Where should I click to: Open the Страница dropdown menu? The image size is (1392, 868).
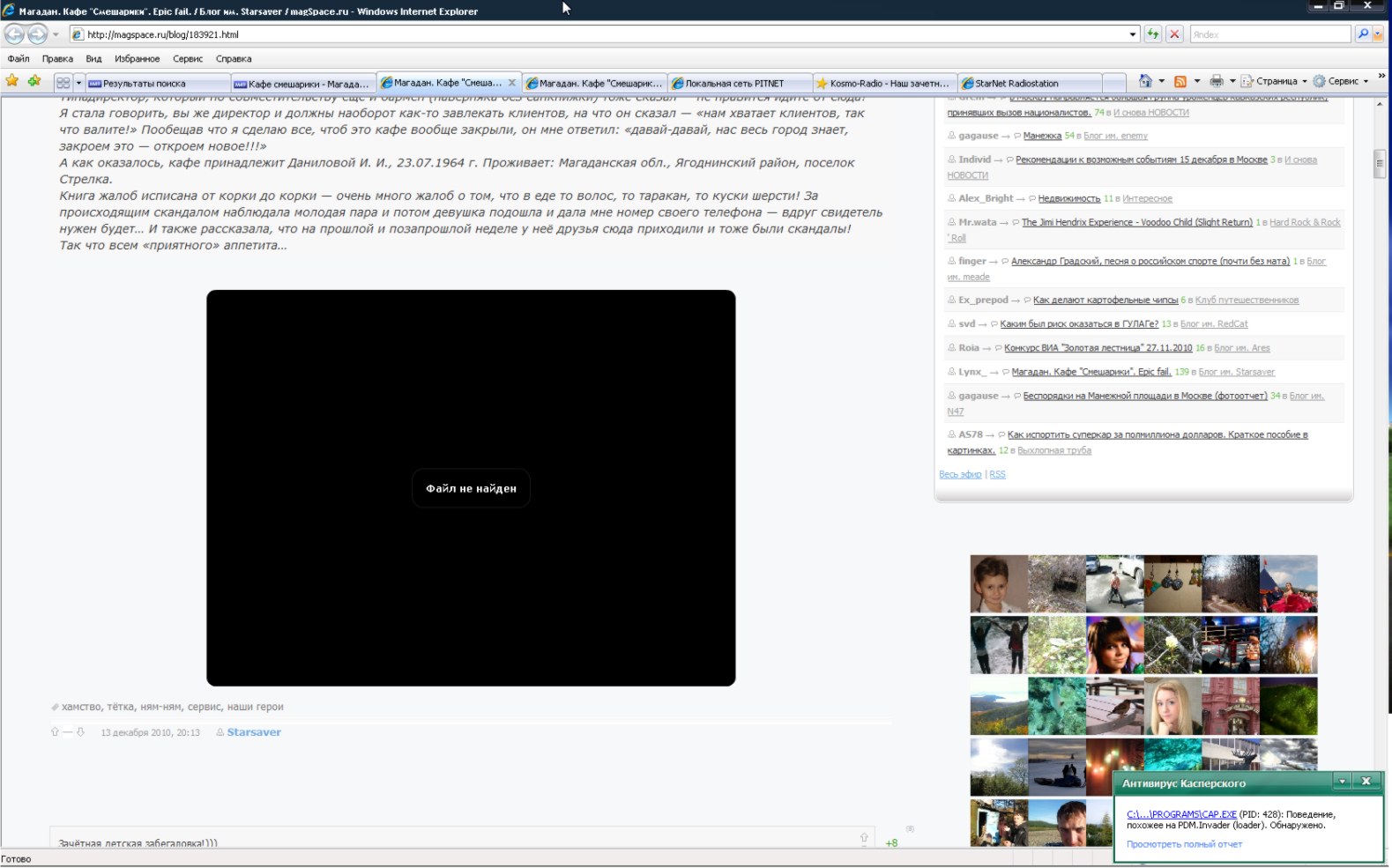click(x=1275, y=81)
